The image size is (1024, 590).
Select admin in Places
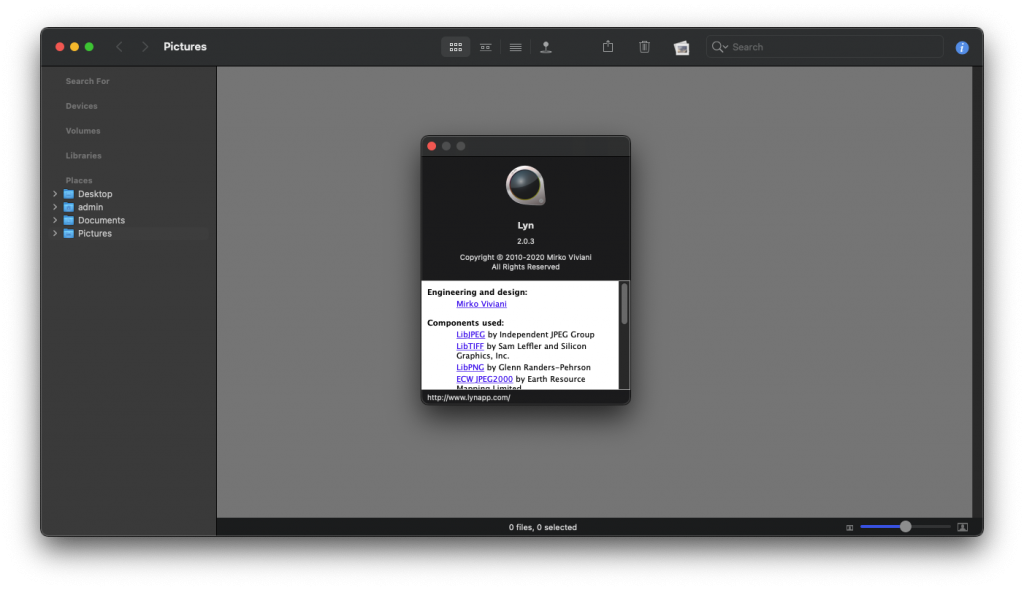[x=90, y=207]
